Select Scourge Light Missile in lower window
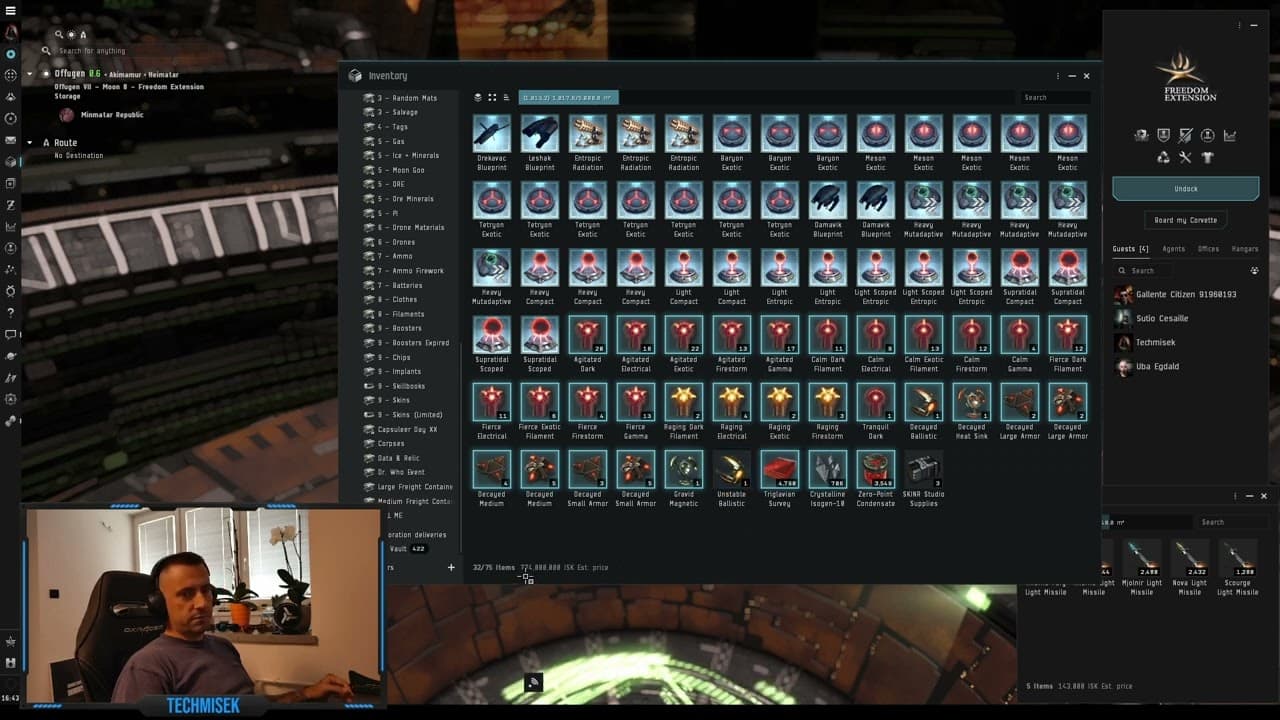Screen dimensions: 1280x720 pyautogui.click(x=1238, y=568)
